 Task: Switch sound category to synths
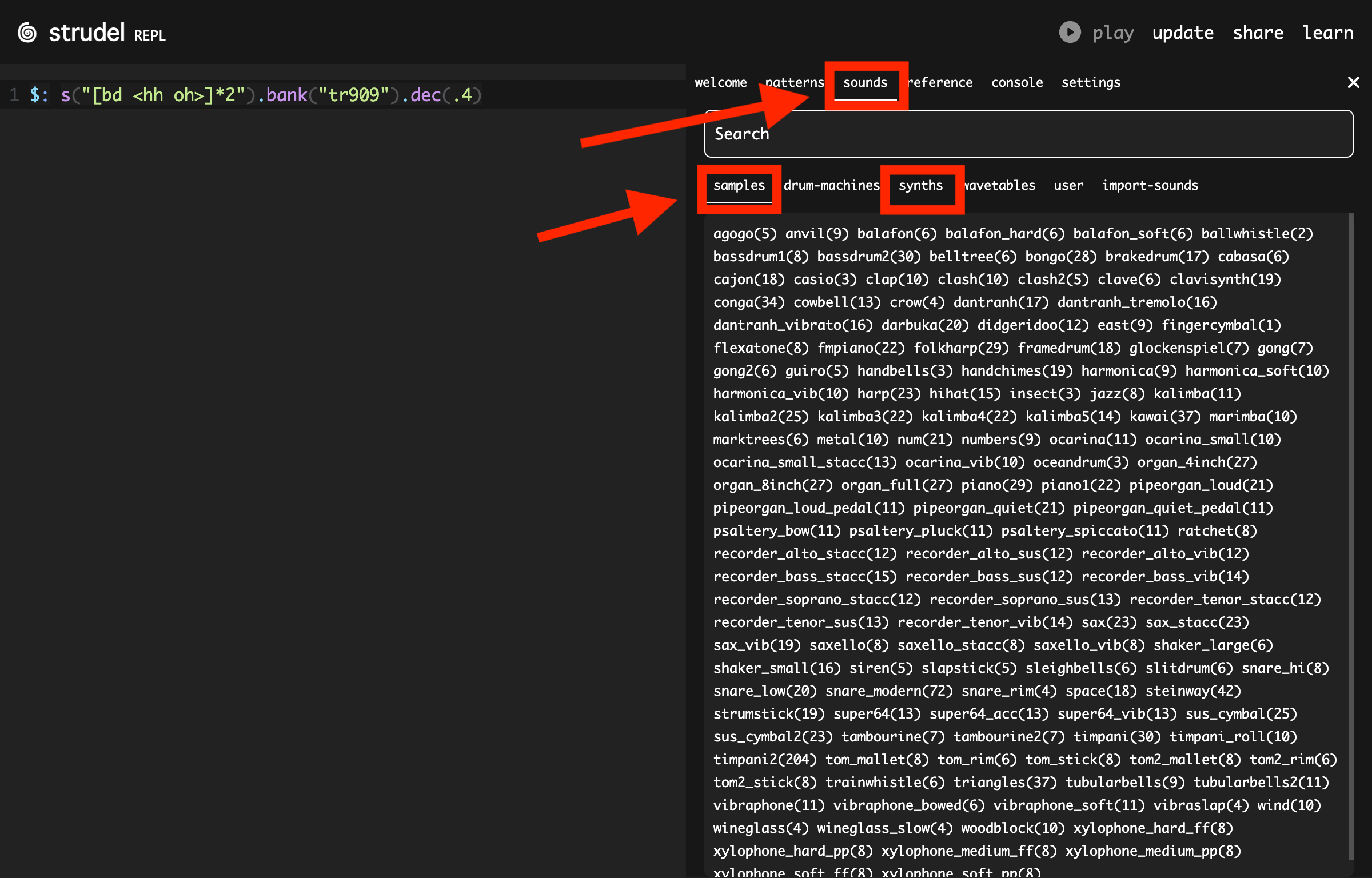[920, 186]
